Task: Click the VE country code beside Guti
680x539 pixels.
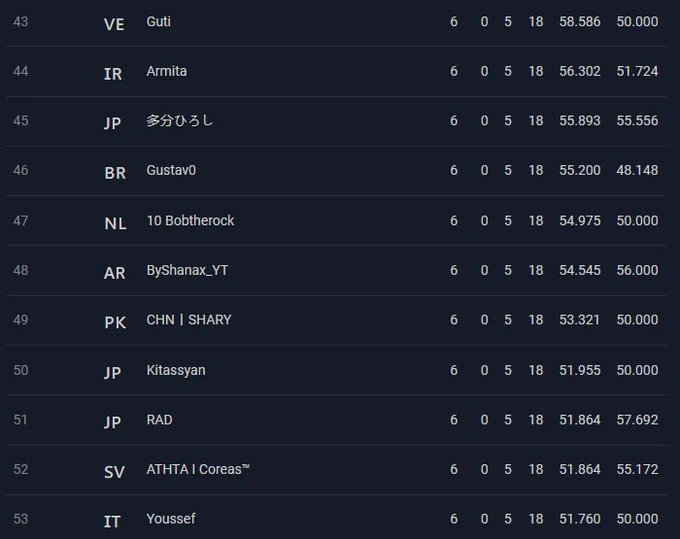Action: pos(114,24)
